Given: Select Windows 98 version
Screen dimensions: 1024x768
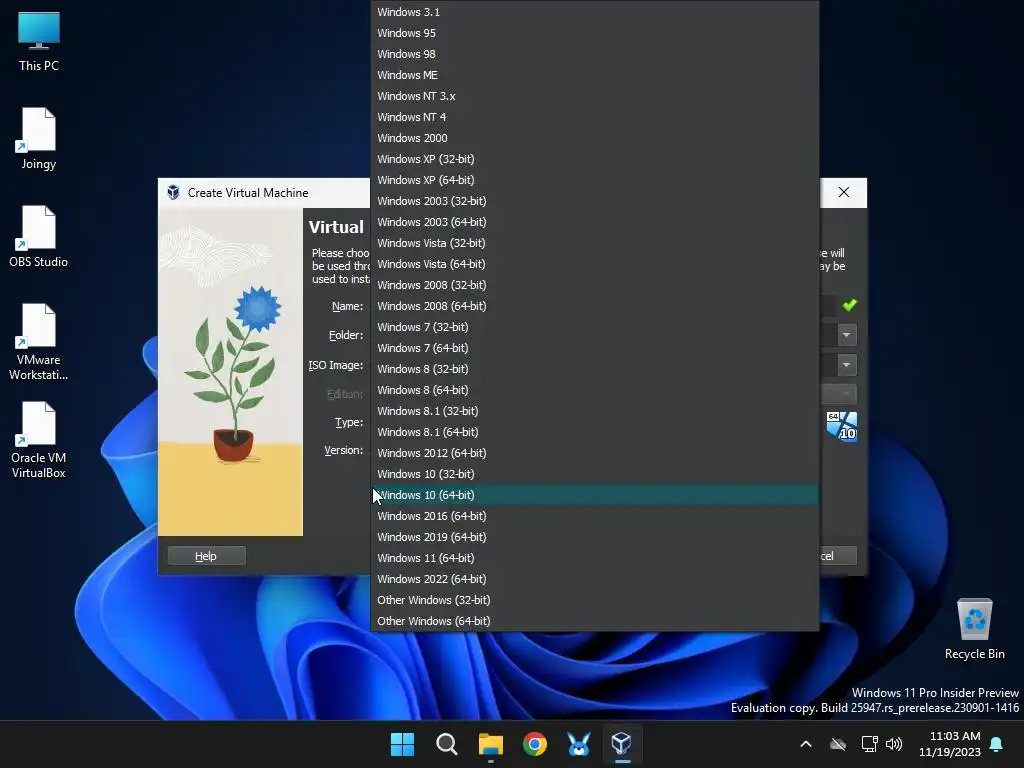Looking at the screenshot, I should click(x=595, y=54).
